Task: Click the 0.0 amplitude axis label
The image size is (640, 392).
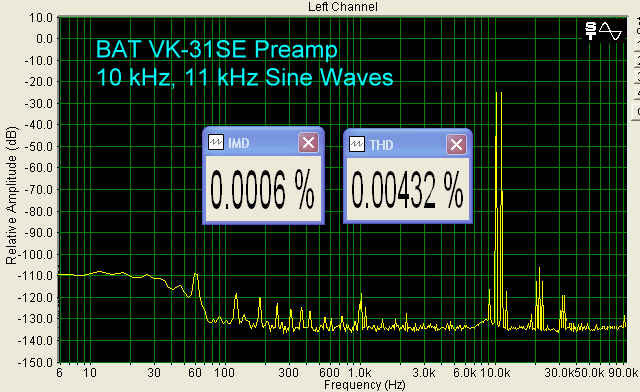Action: point(44,39)
